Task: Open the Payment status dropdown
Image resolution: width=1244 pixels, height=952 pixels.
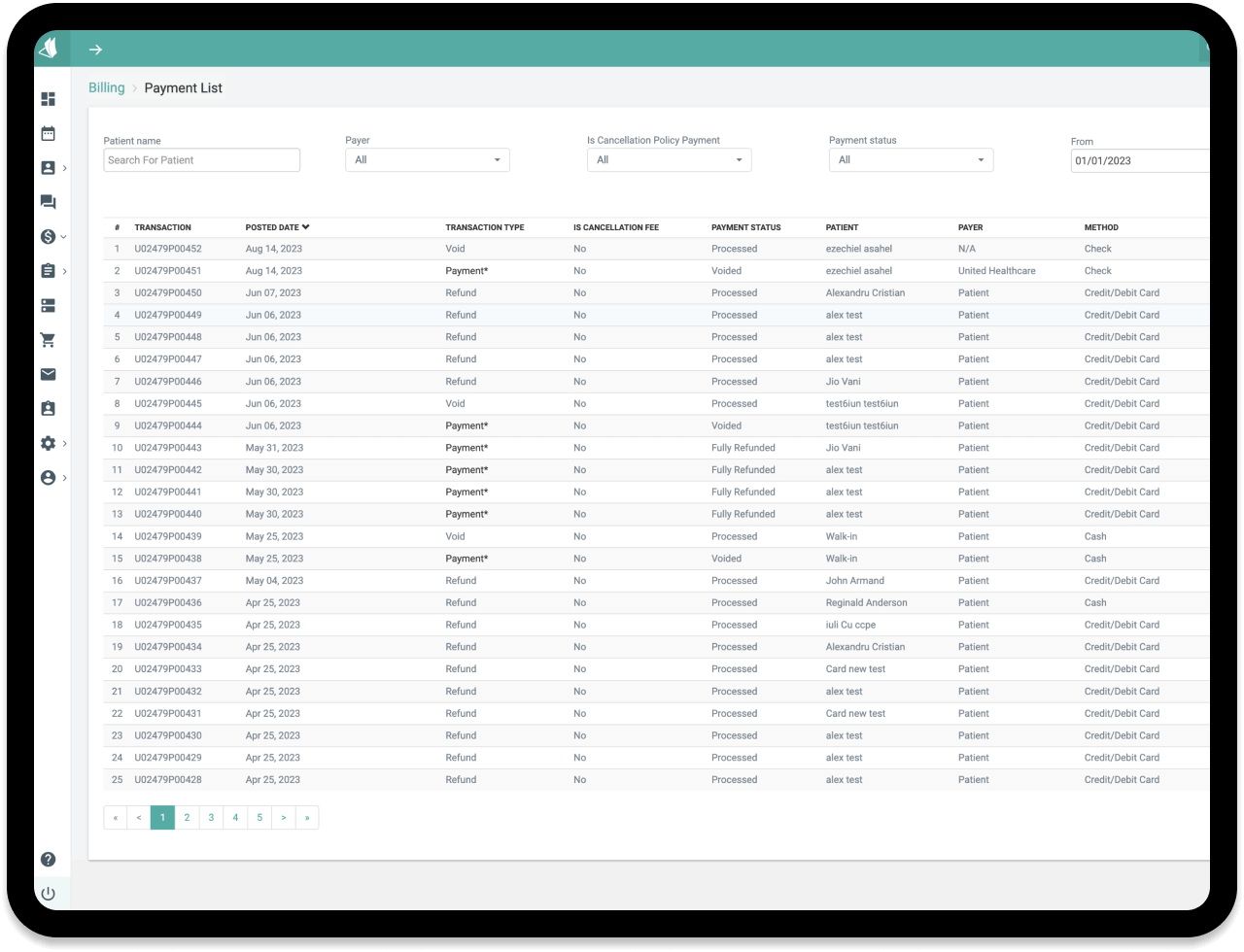Action: click(x=911, y=160)
